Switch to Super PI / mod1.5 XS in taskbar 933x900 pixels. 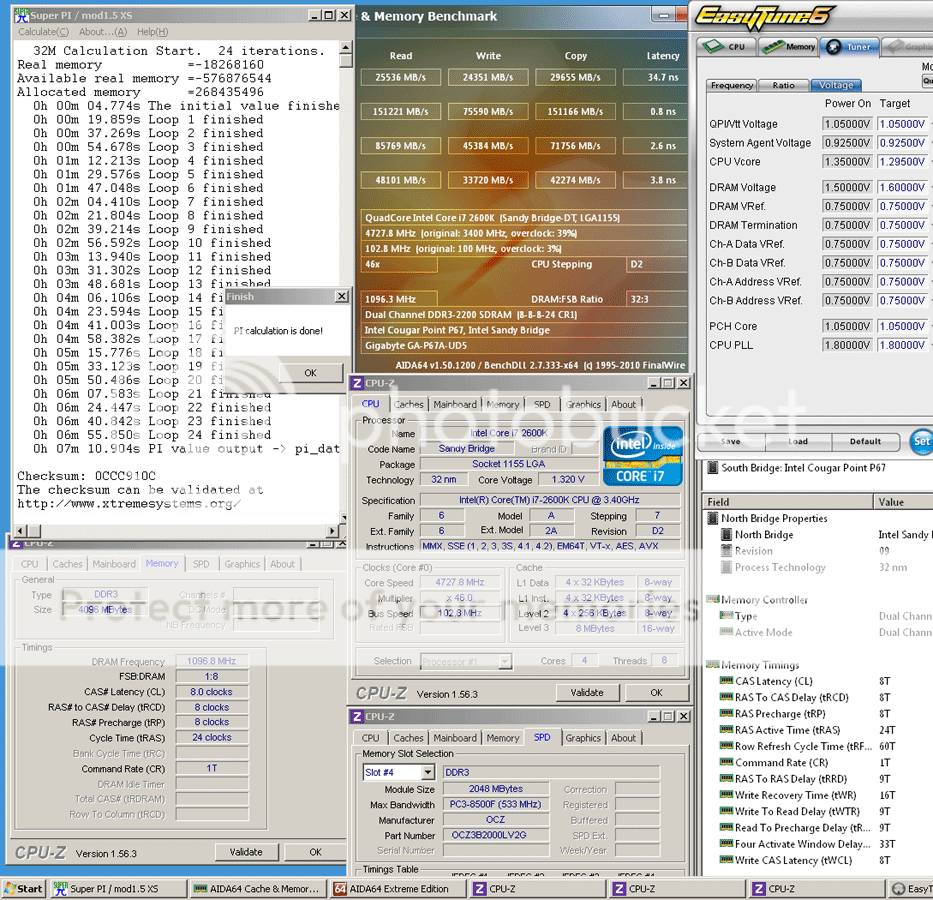point(118,889)
